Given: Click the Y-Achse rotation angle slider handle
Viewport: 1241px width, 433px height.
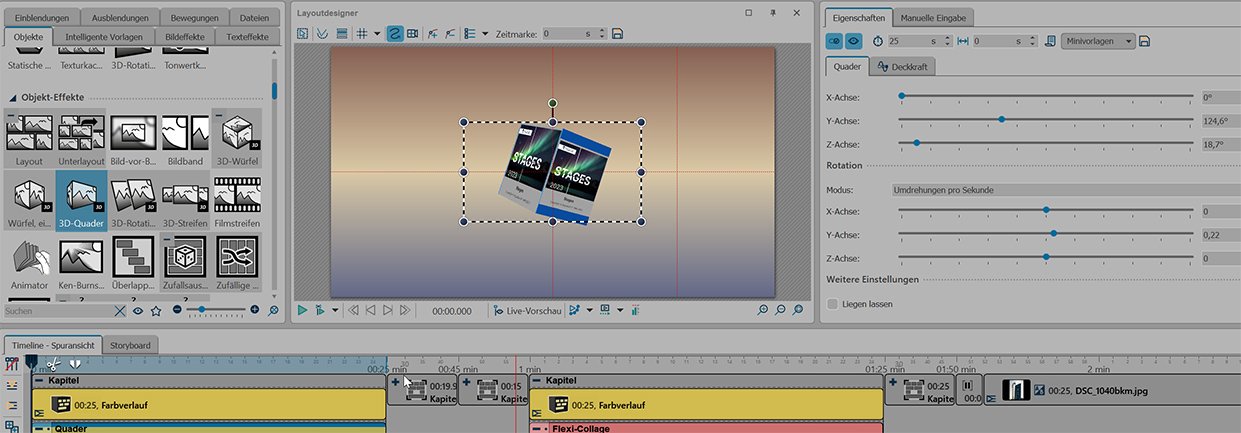Looking at the screenshot, I should [x=1002, y=120].
